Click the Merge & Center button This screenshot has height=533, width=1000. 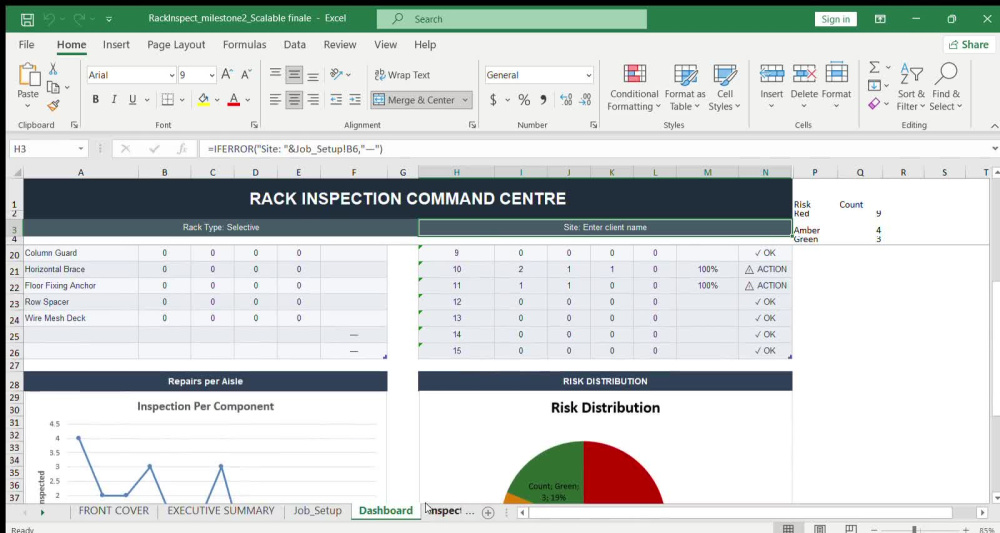(x=413, y=99)
